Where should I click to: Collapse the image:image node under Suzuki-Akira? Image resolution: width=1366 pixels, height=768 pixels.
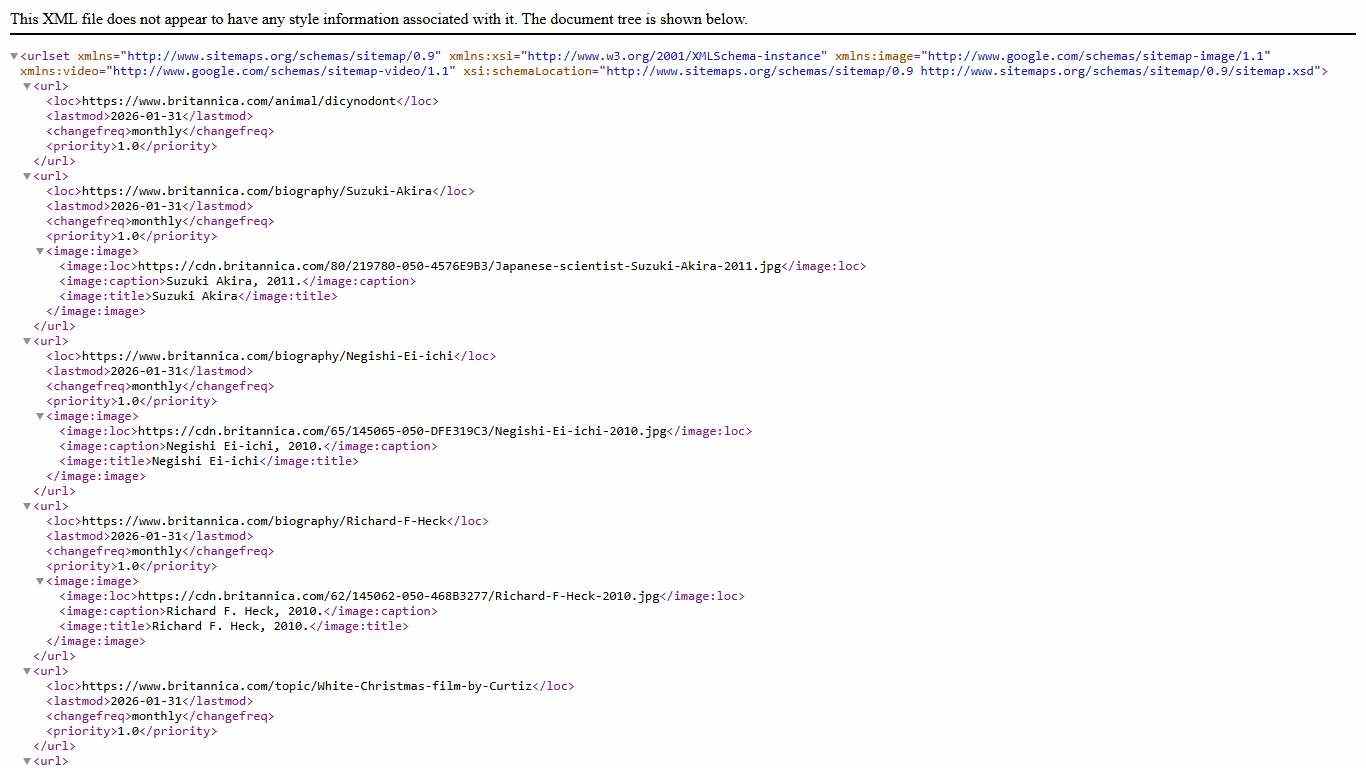coord(41,251)
